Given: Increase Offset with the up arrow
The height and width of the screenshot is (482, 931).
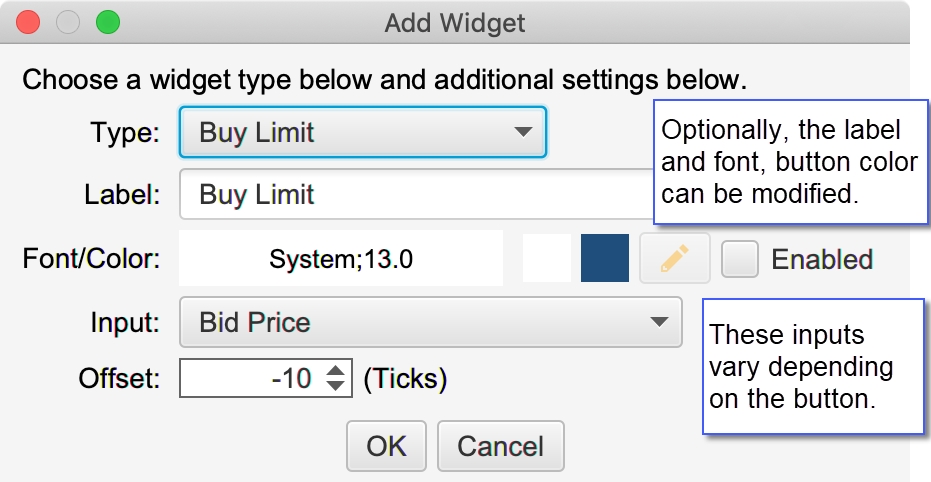Looking at the screenshot, I should point(335,370).
